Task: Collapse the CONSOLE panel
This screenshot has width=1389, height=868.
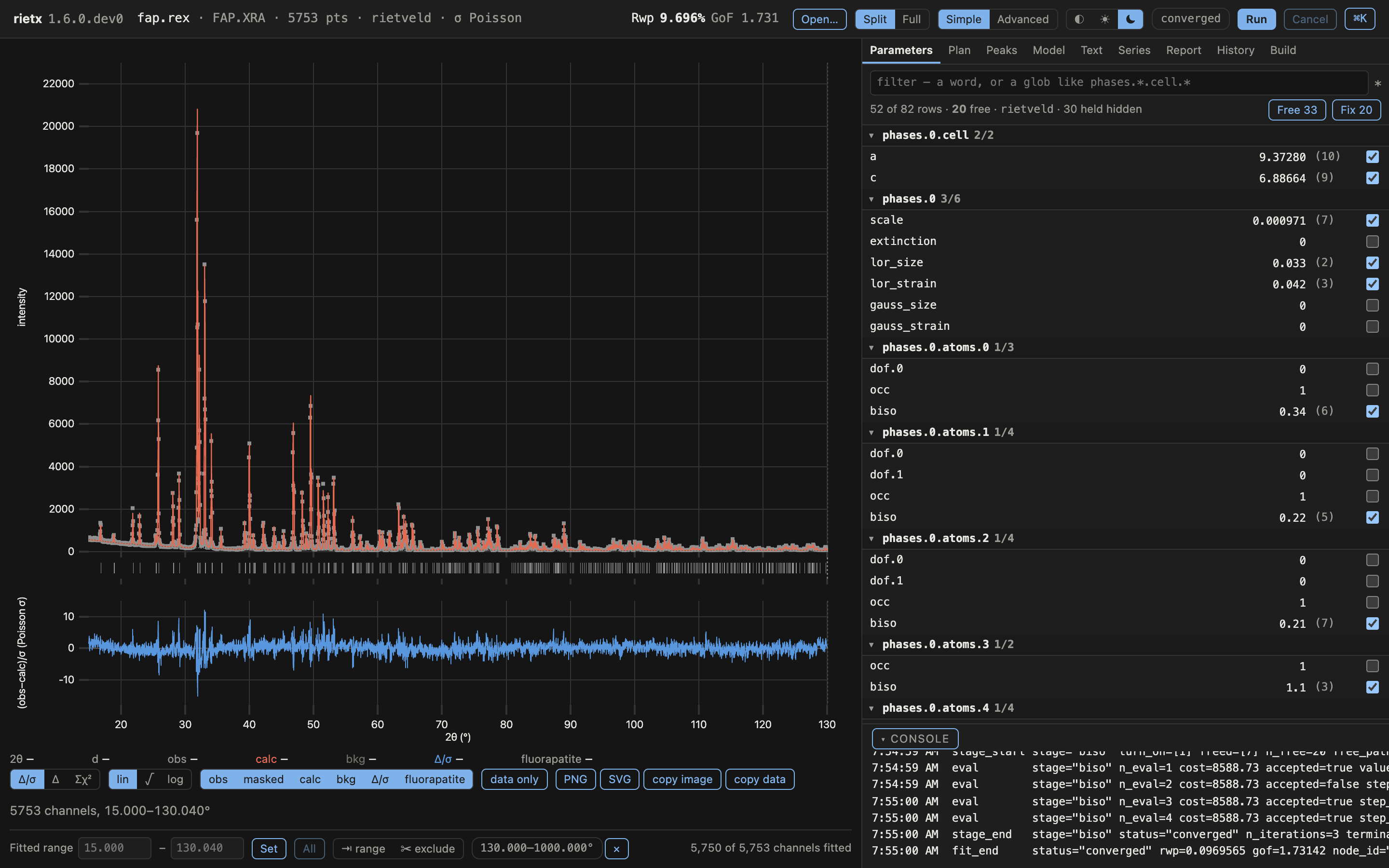Action: [915, 739]
